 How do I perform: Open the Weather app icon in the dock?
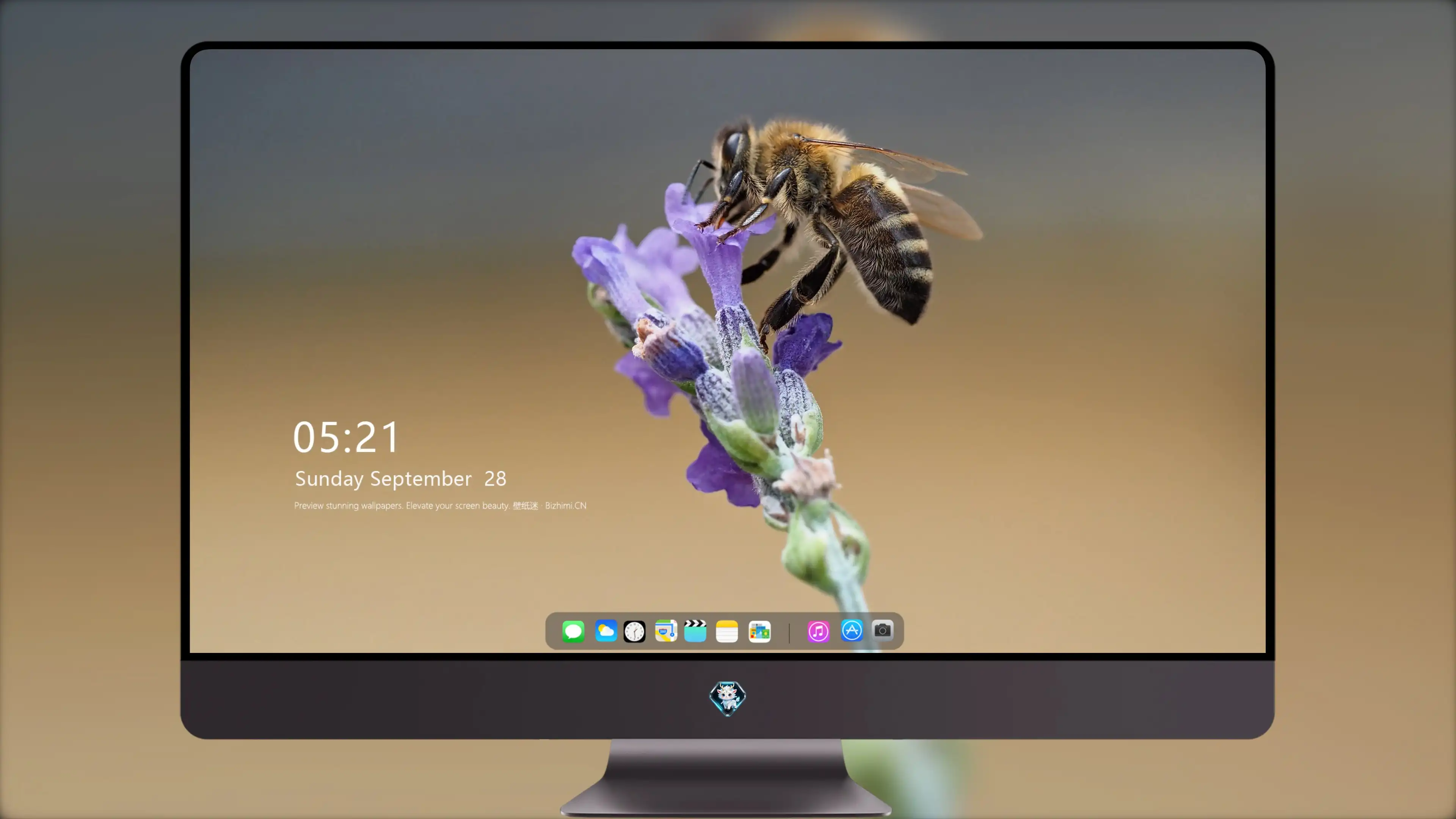tap(606, 631)
